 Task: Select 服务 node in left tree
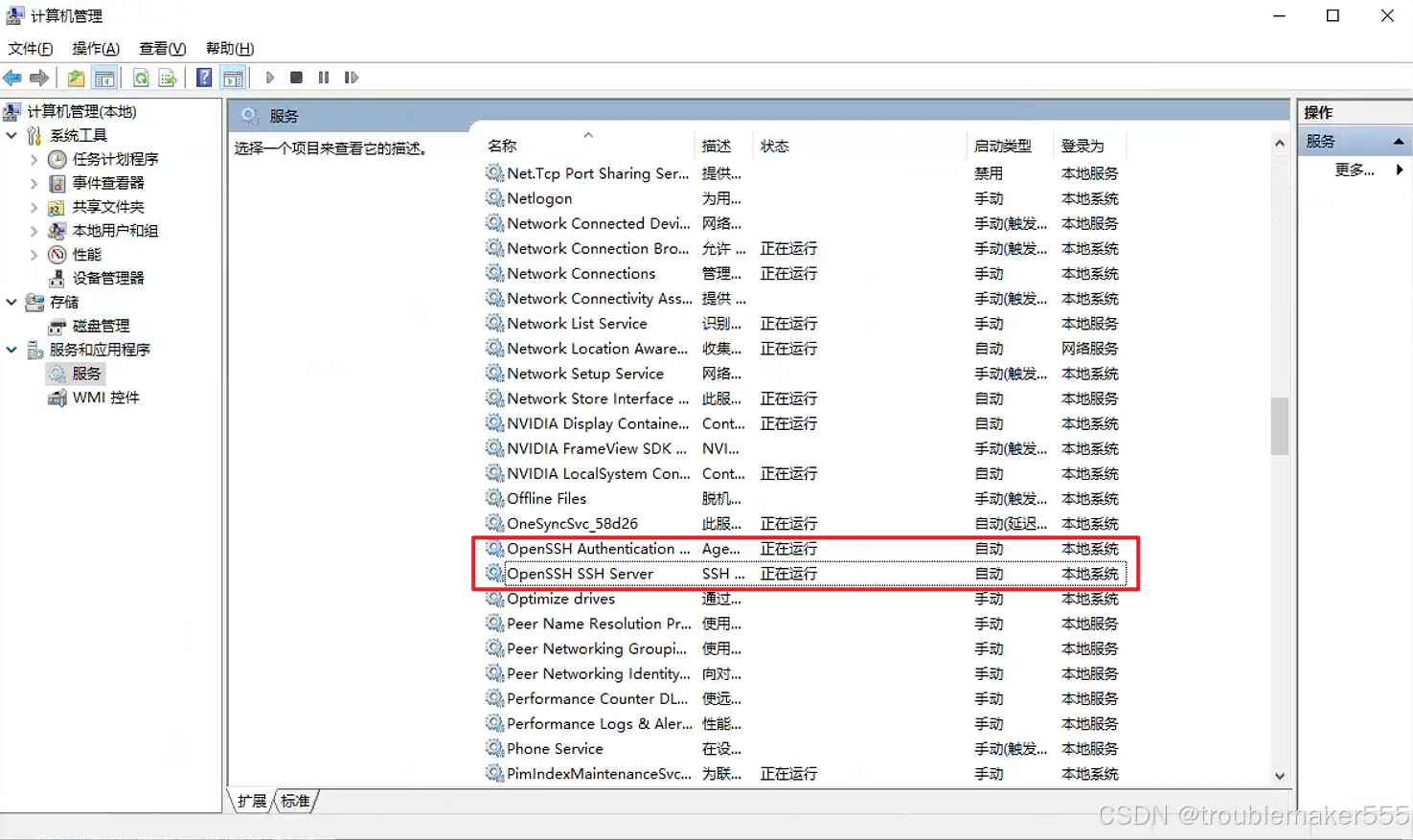(86, 374)
